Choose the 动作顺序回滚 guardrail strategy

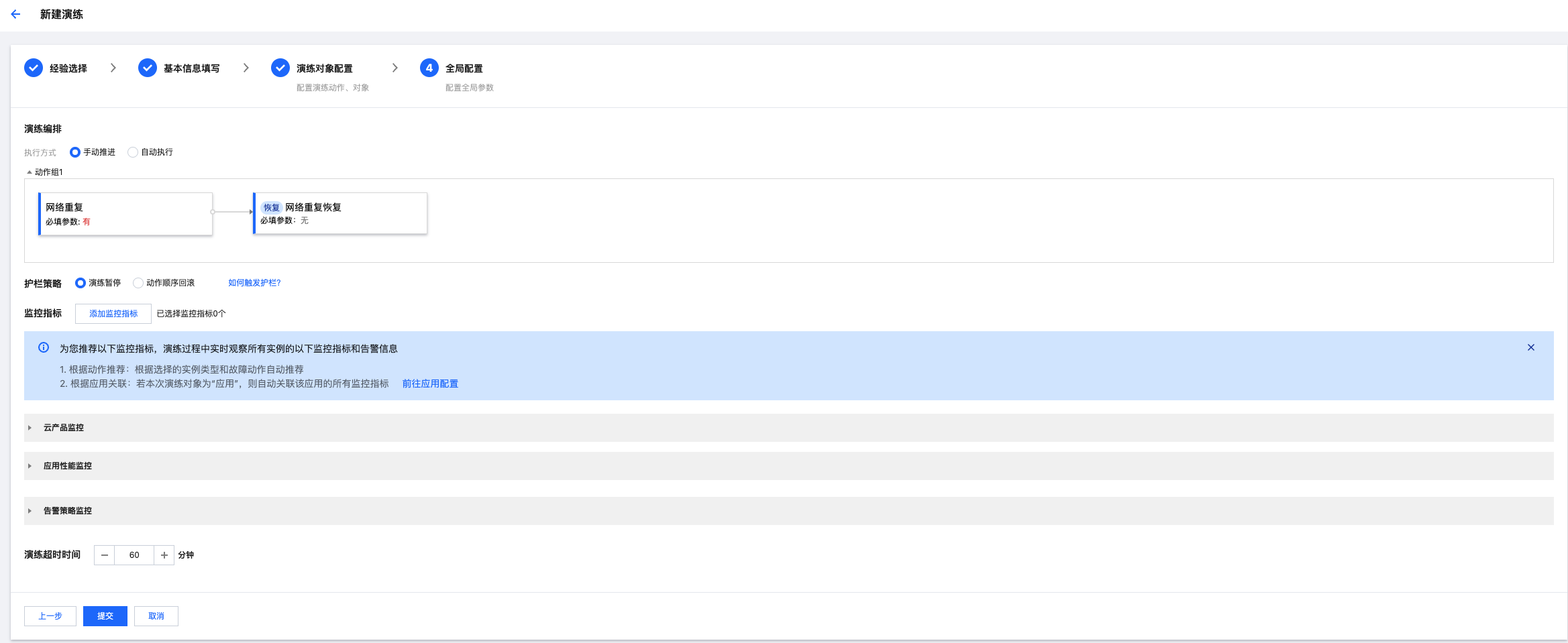pos(138,283)
